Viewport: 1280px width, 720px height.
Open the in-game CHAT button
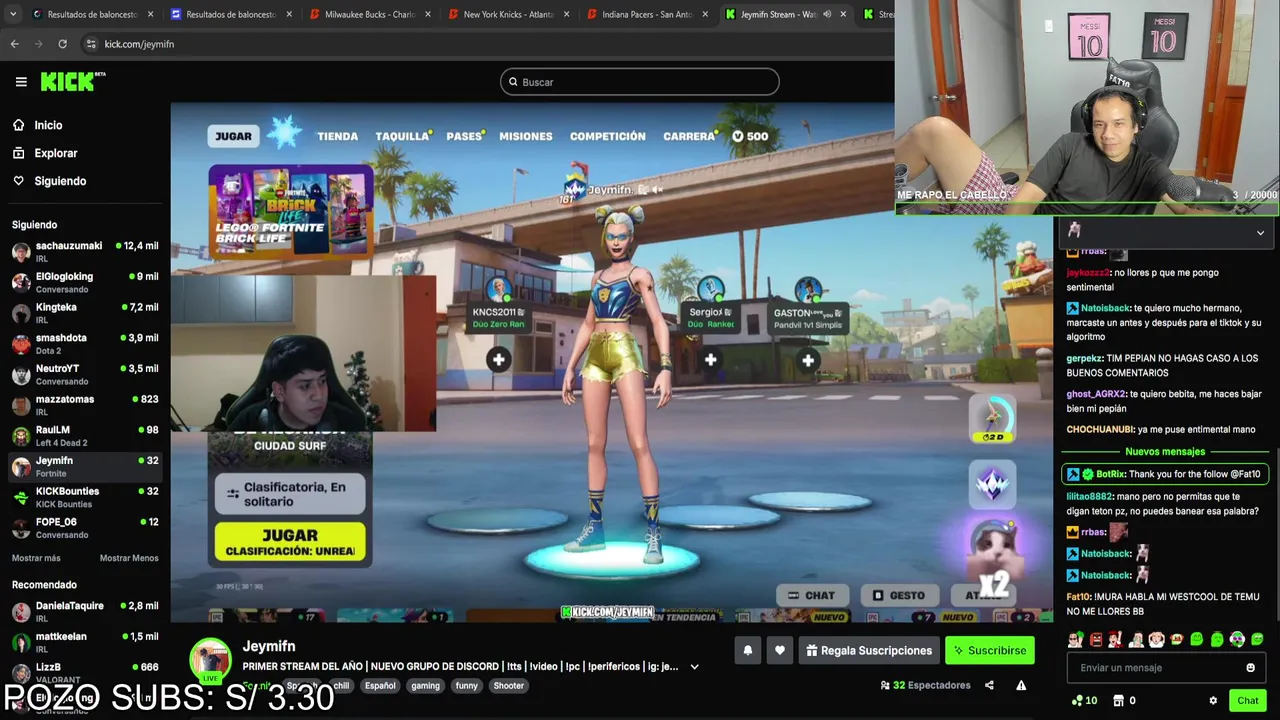(x=812, y=595)
